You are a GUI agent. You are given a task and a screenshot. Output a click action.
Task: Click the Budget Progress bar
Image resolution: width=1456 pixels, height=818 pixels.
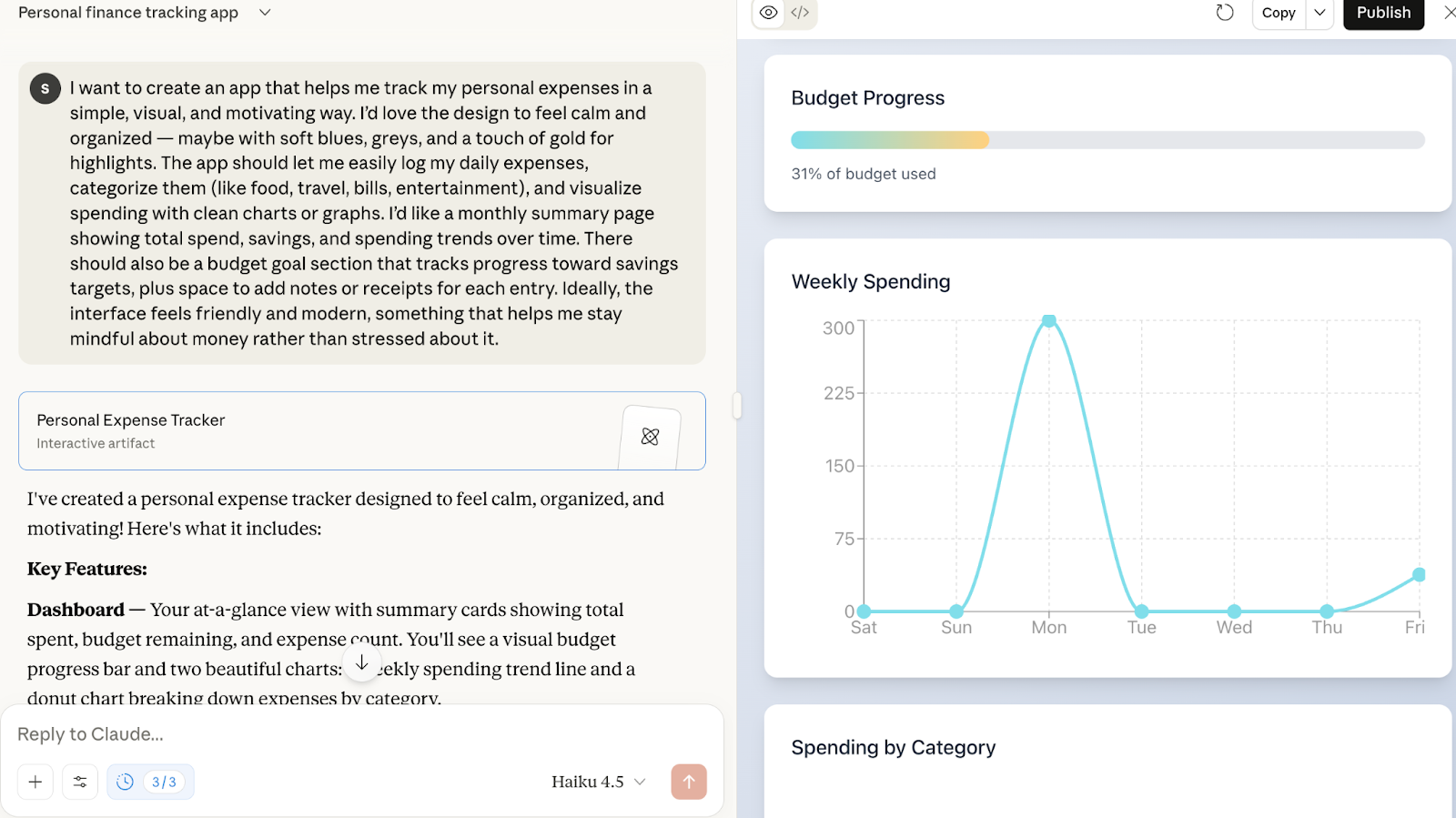pyautogui.click(x=1107, y=140)
